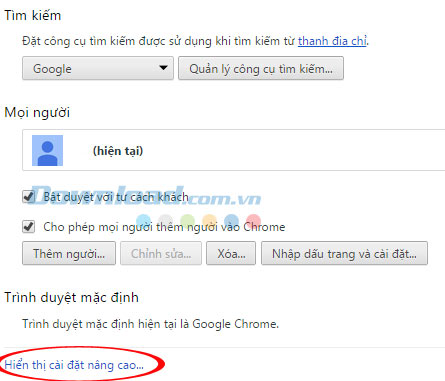The image size is (445, 381).
Task: Click the 'Mọi người' section heading
Action: pos(37,112)
